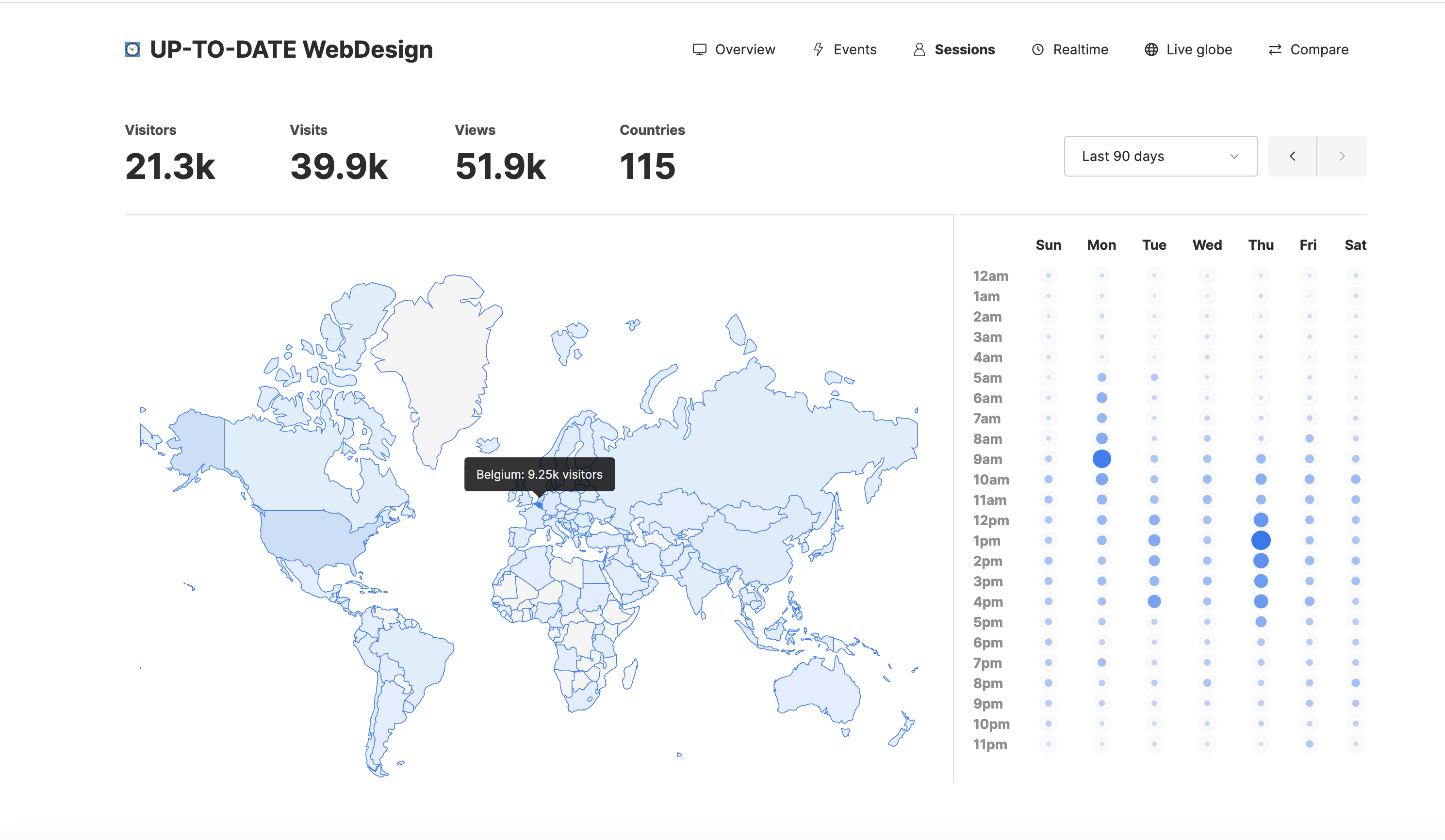This screenshot has width=1445, height=840.
Task: Click the Live globe icon
Action: tap(1151, 50)
